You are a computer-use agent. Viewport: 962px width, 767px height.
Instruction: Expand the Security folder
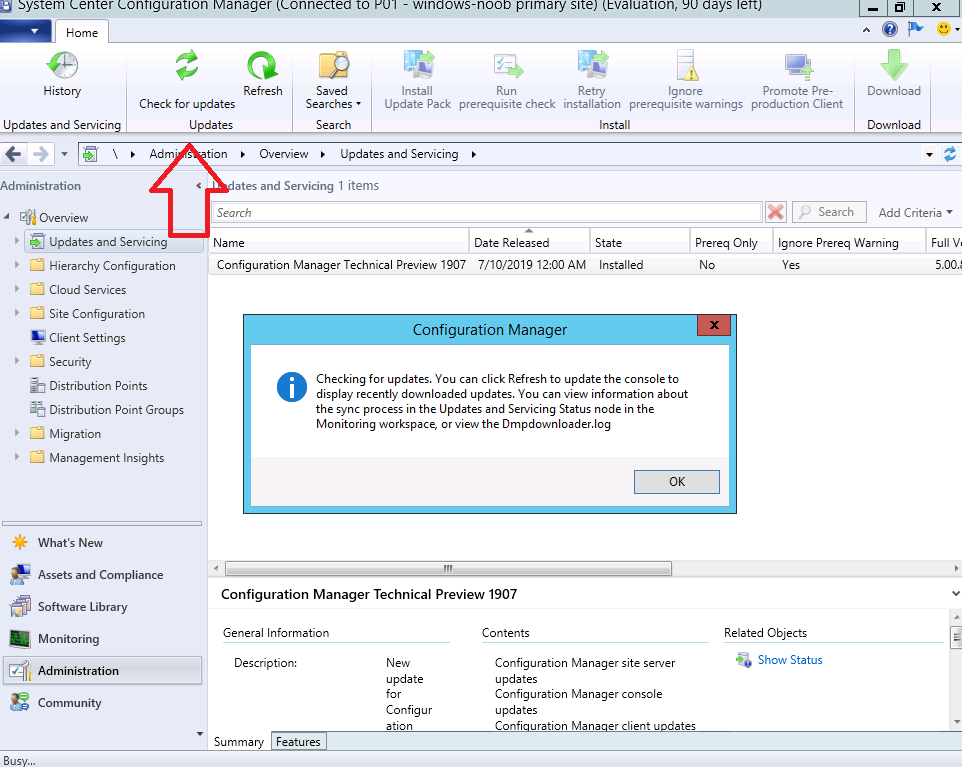[17, 361]
